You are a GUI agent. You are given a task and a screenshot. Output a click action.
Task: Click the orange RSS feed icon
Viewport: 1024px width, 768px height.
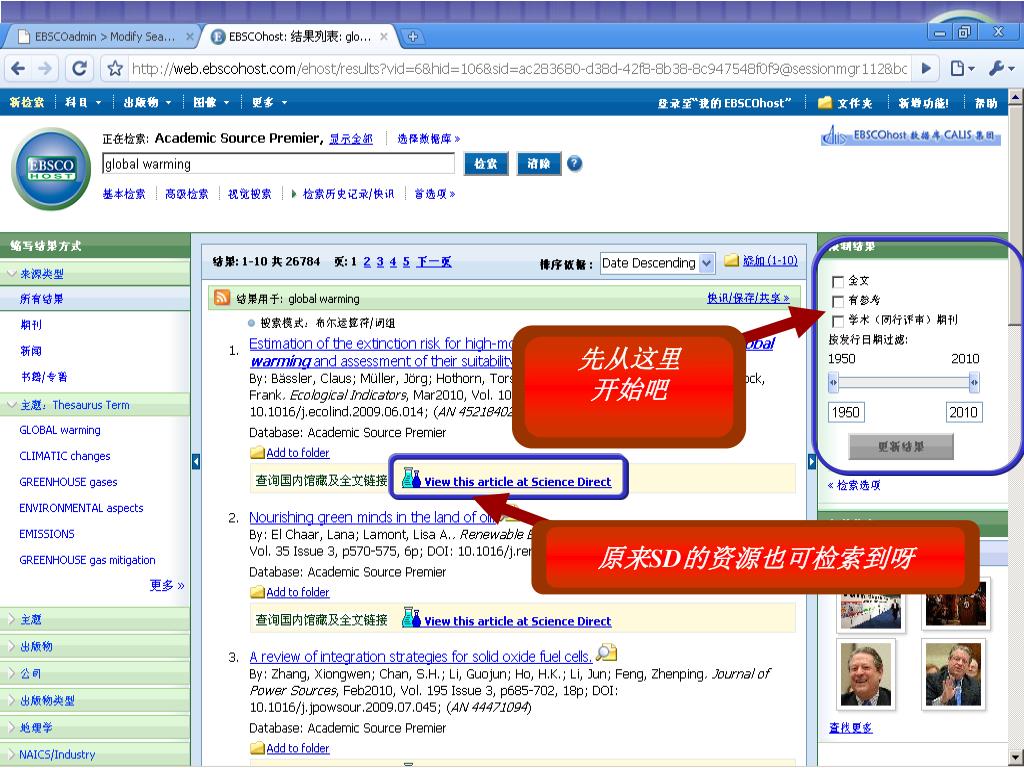pos(222,298)
